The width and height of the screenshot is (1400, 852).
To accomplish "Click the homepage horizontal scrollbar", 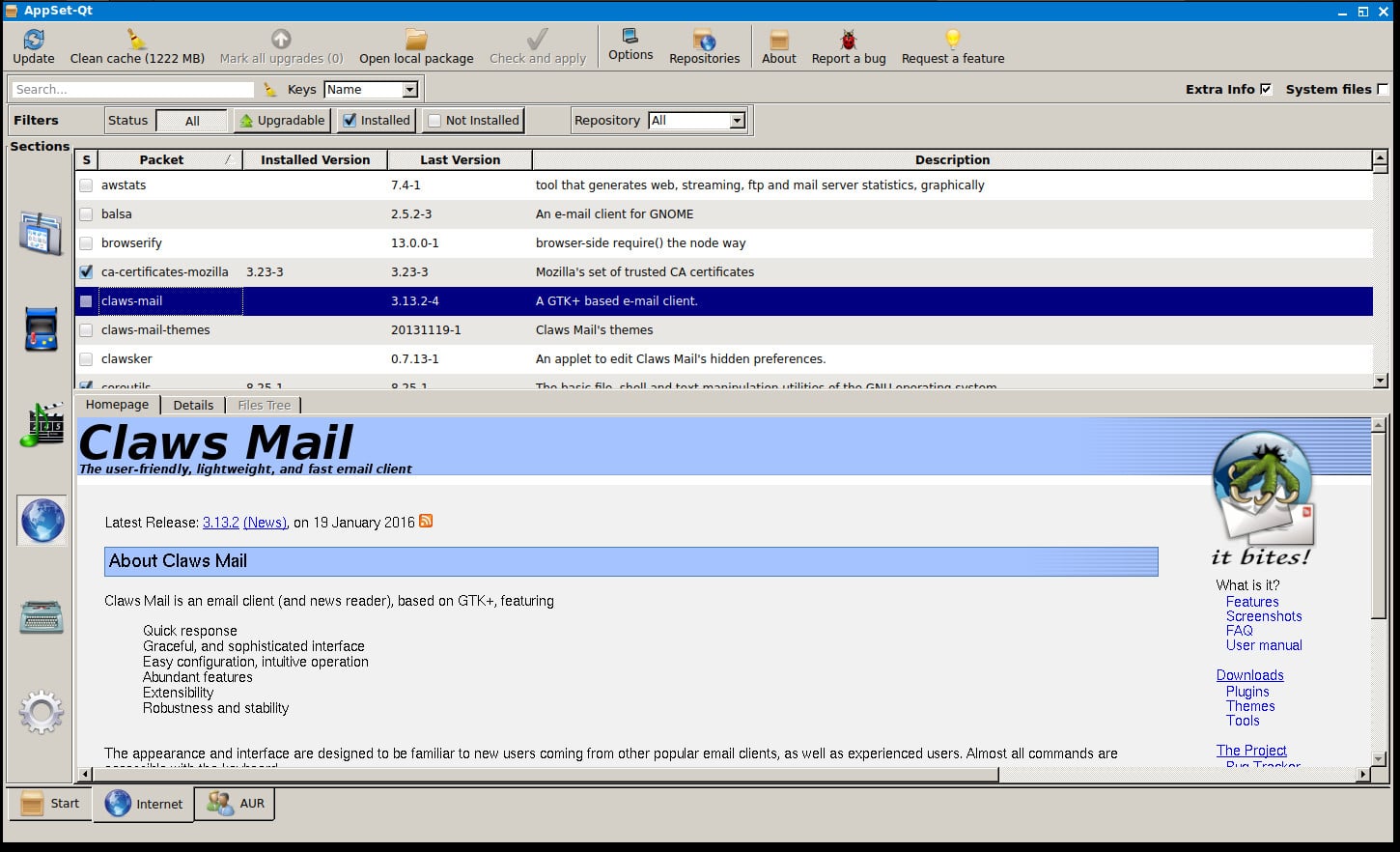I will (x=546, y=774).
